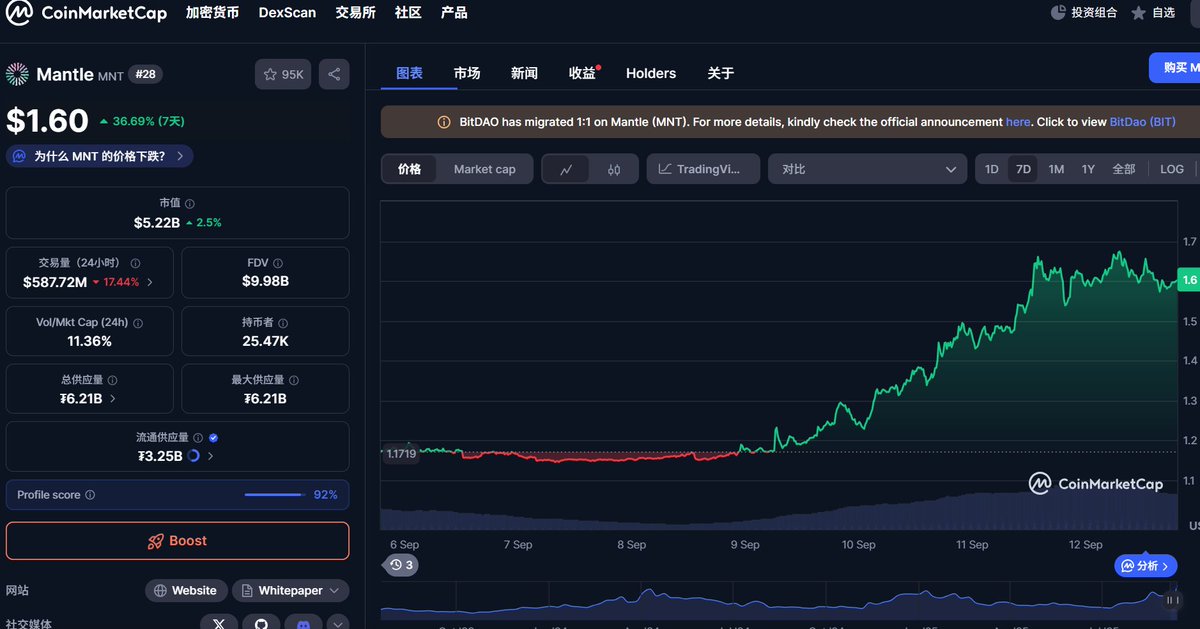Click info icon next to Vol/Mkt Cap (24h)
This screenshot has height=629, width=1200.
click(x=138, y=323)
